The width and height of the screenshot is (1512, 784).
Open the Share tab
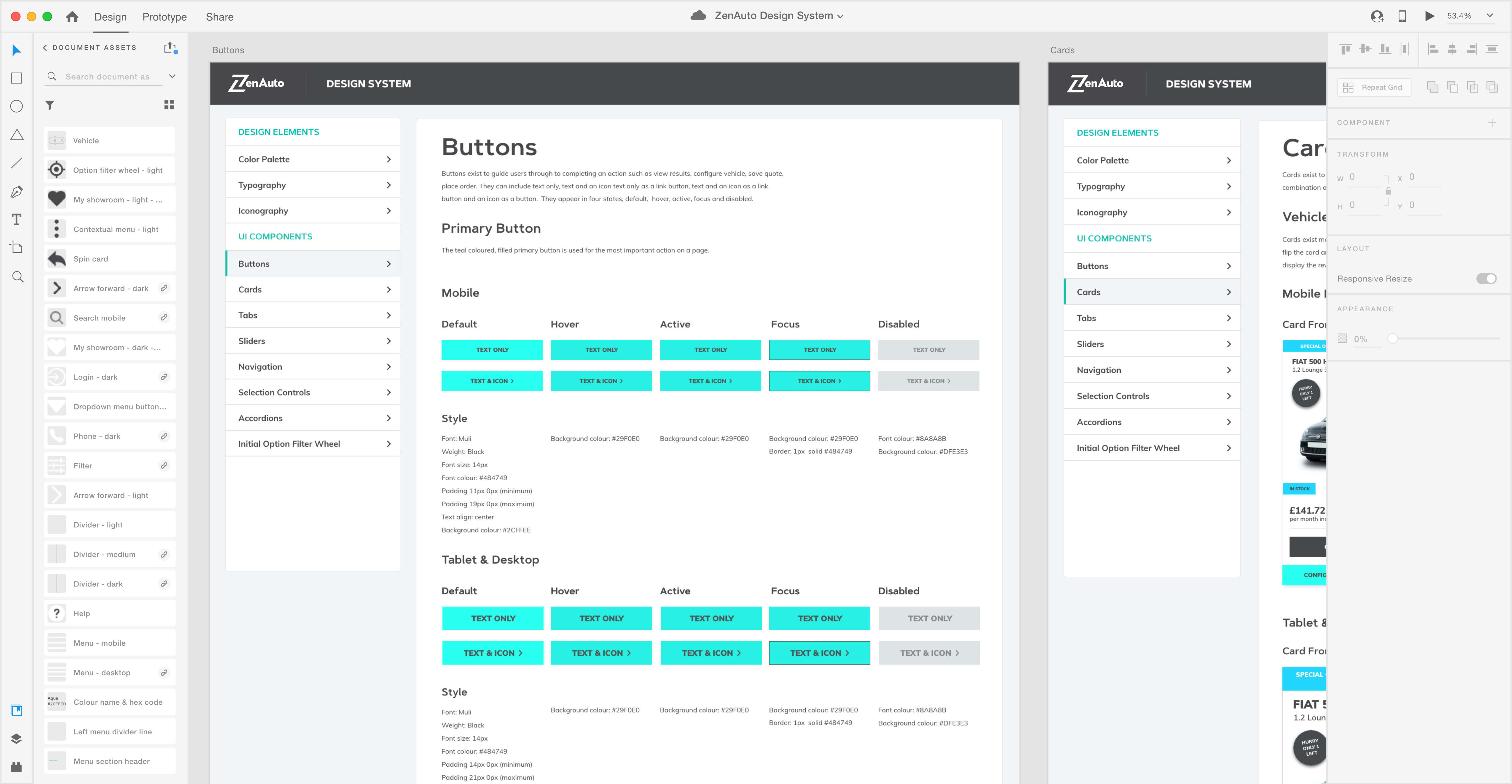pos(220,17)
